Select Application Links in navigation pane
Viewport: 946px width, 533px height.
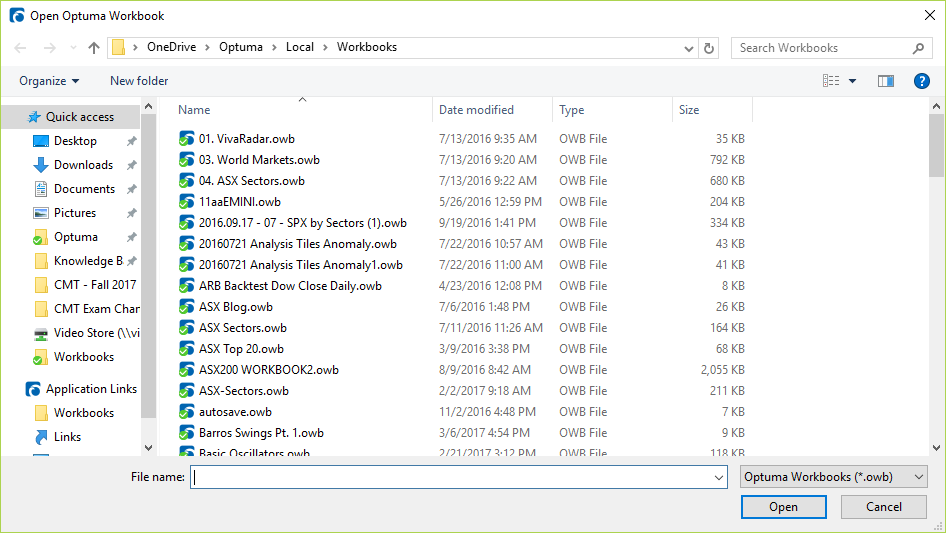tap(91, 389)
